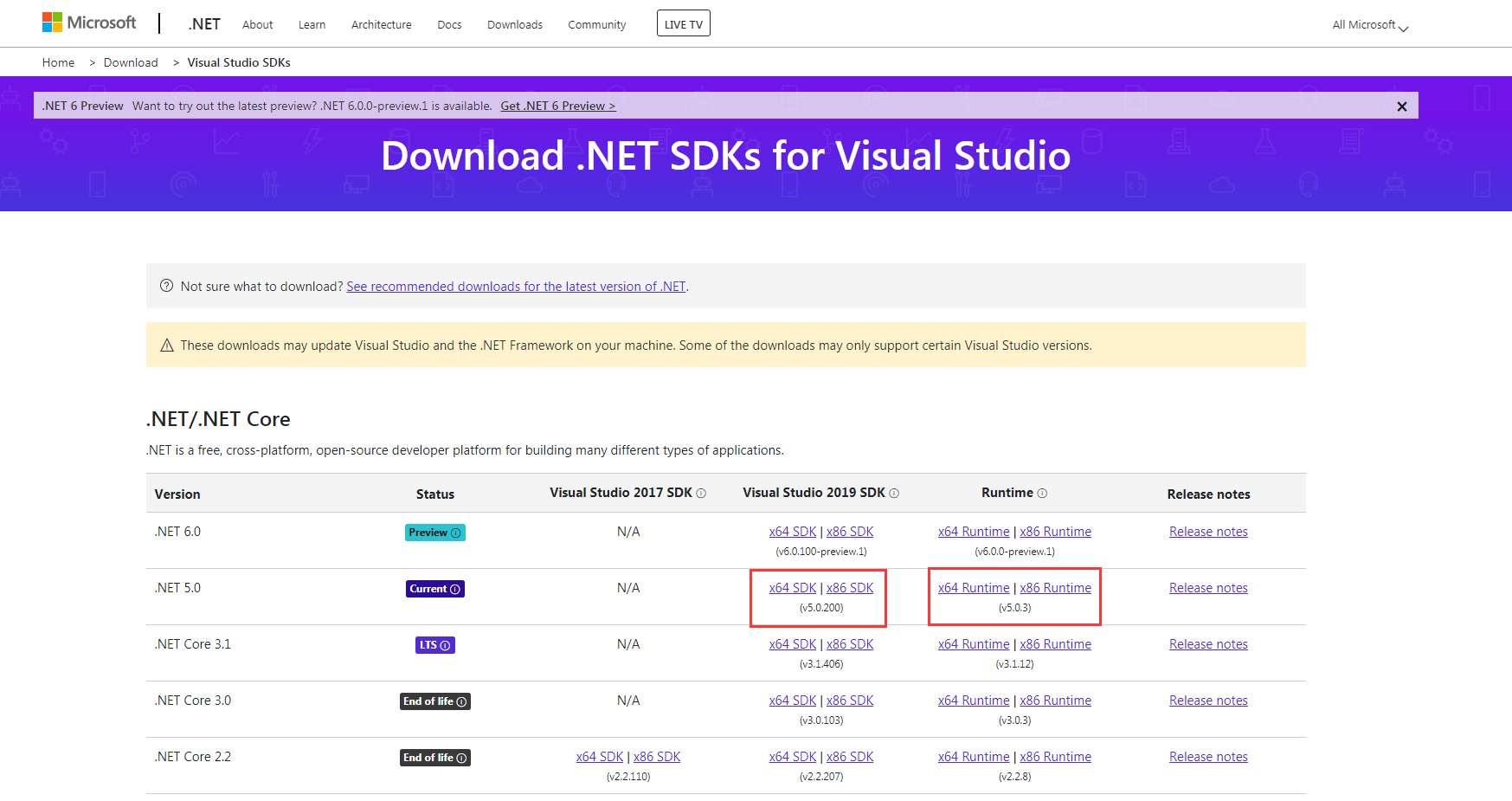
Task: Open the Community menu item
Action: (596, 25)
